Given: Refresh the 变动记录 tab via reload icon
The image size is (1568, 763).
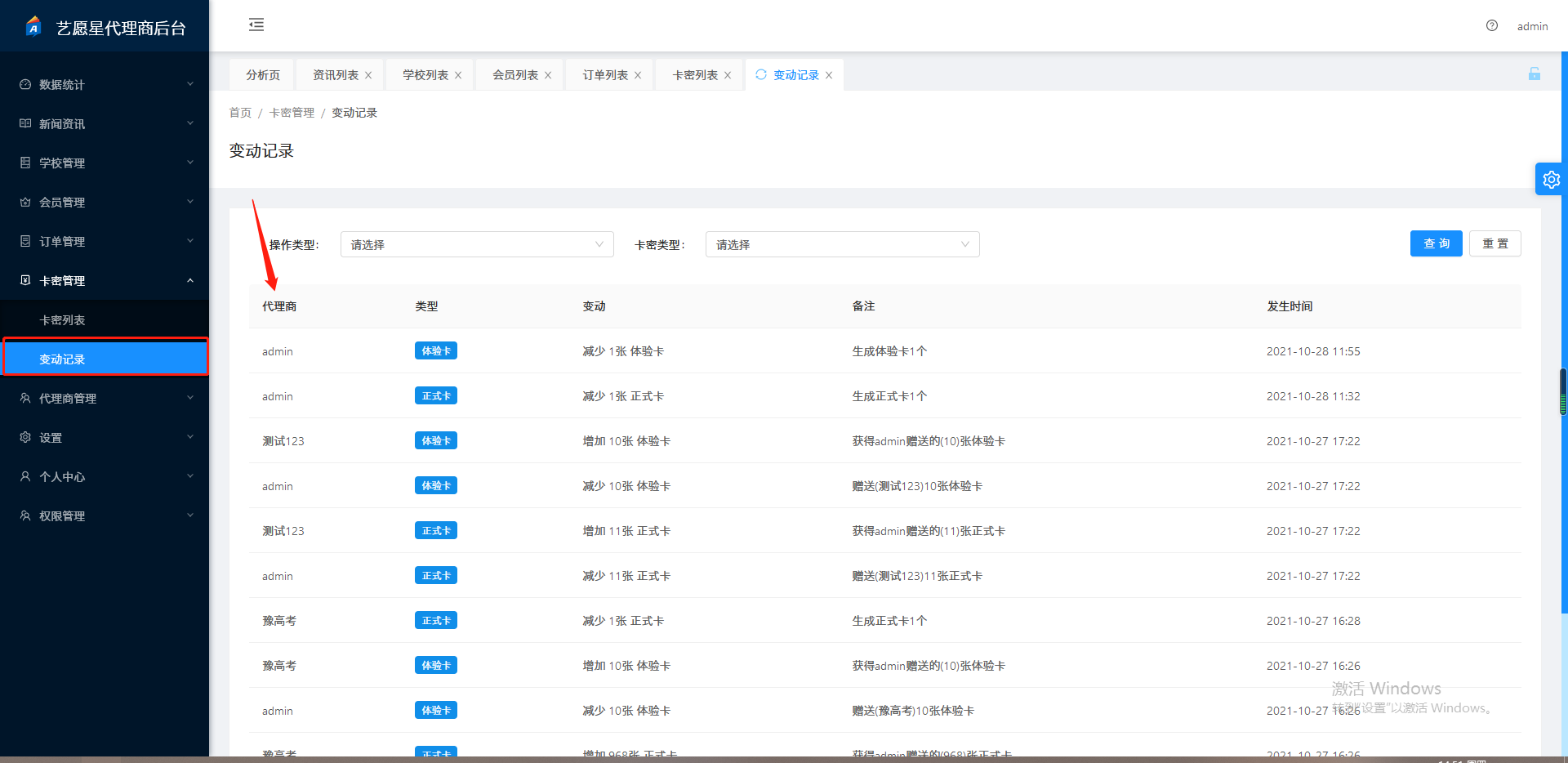Looking at the screenshot, I should pyautogui.click(x=761, y=74).
